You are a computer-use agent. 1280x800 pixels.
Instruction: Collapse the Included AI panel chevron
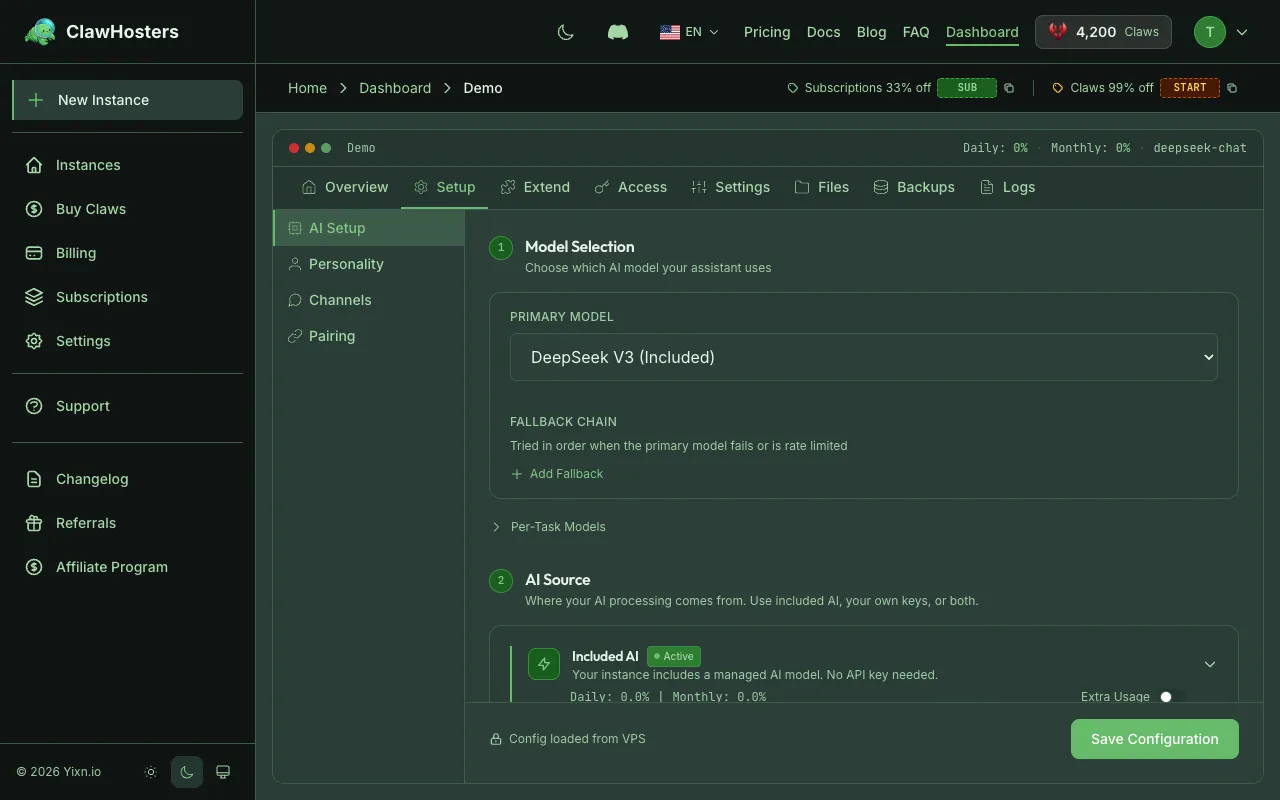[x=1209, y=664]
